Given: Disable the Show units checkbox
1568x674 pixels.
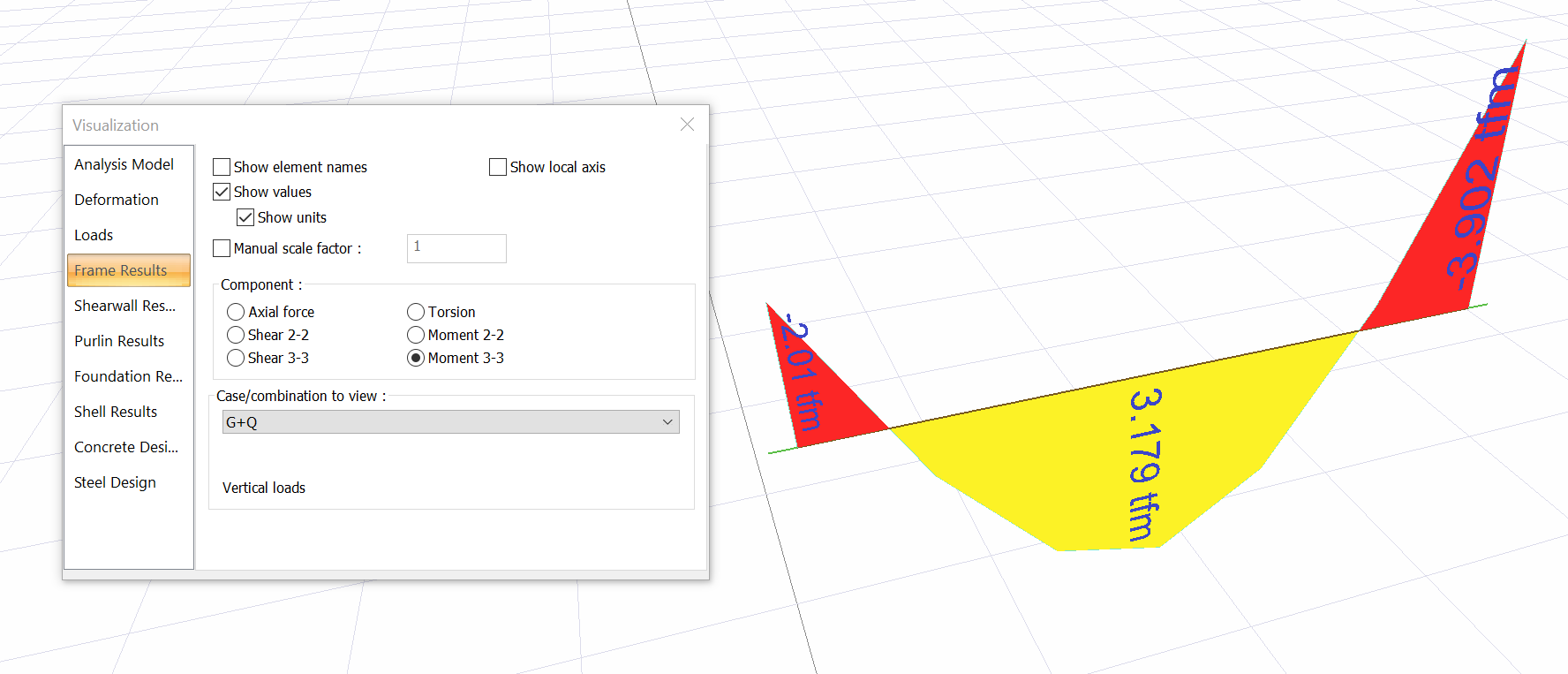Looking at the screenshot, I should 245,217.
